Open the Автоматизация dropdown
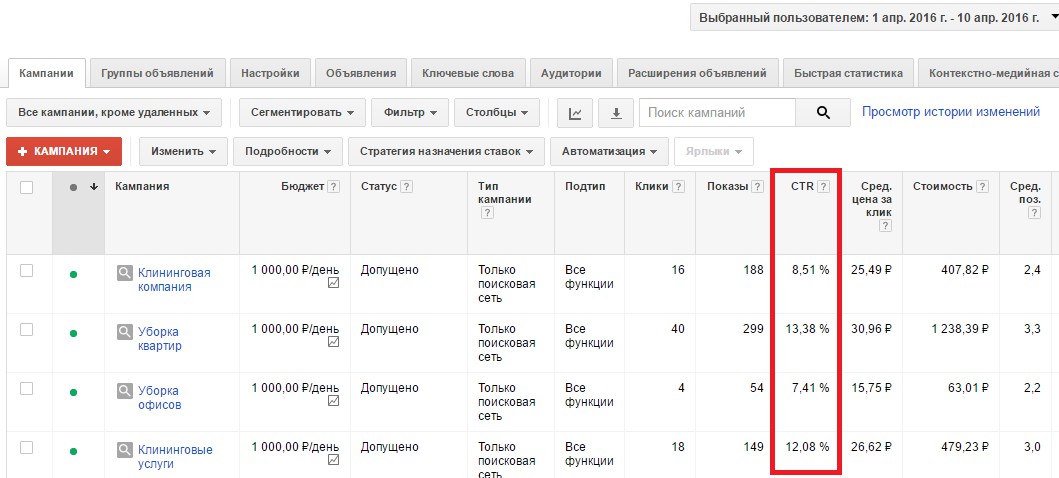This screenshot has height=478, width=1059. click(609, 151)
